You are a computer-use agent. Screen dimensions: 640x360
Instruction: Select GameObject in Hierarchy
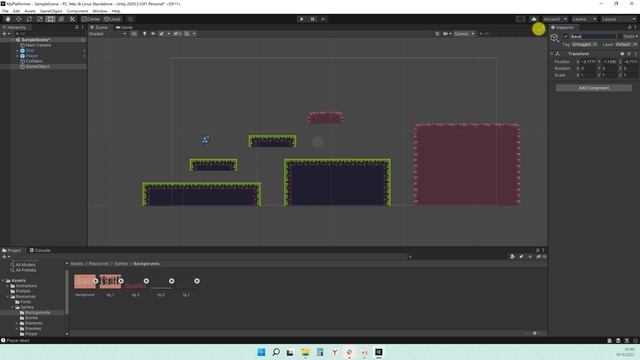click(38, 66)
